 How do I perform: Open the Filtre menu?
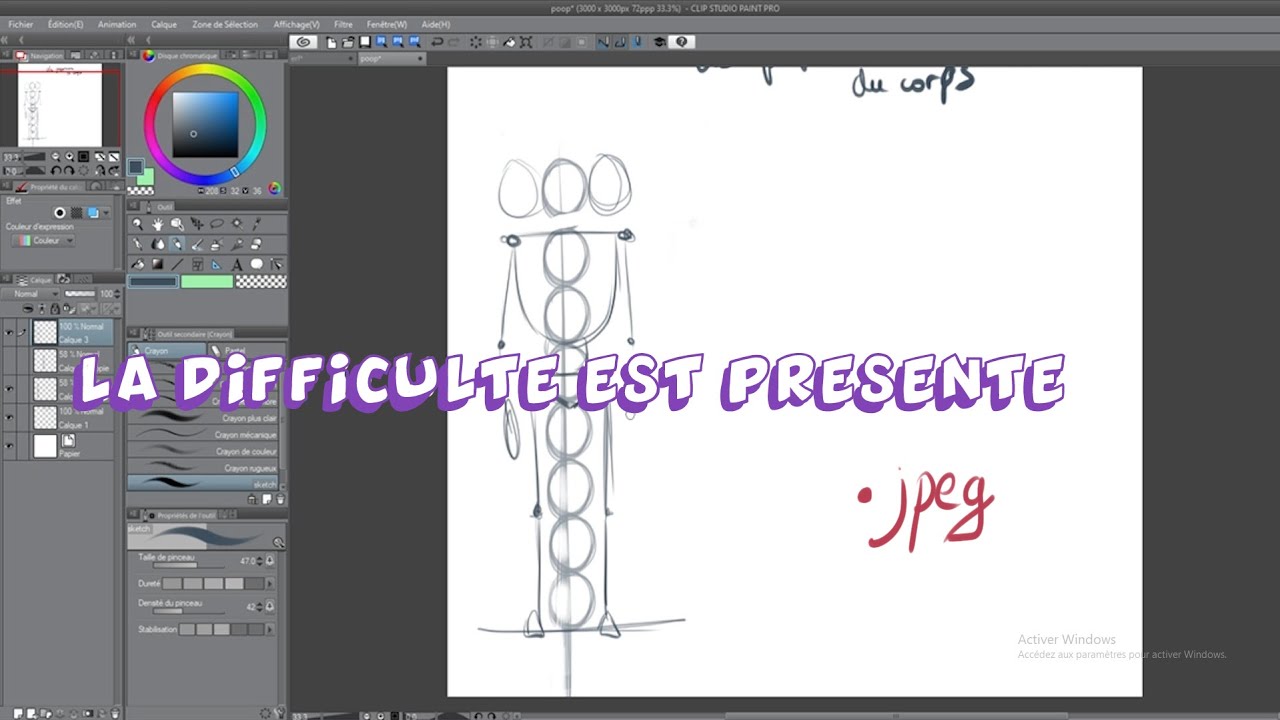[x=343, y=24]
